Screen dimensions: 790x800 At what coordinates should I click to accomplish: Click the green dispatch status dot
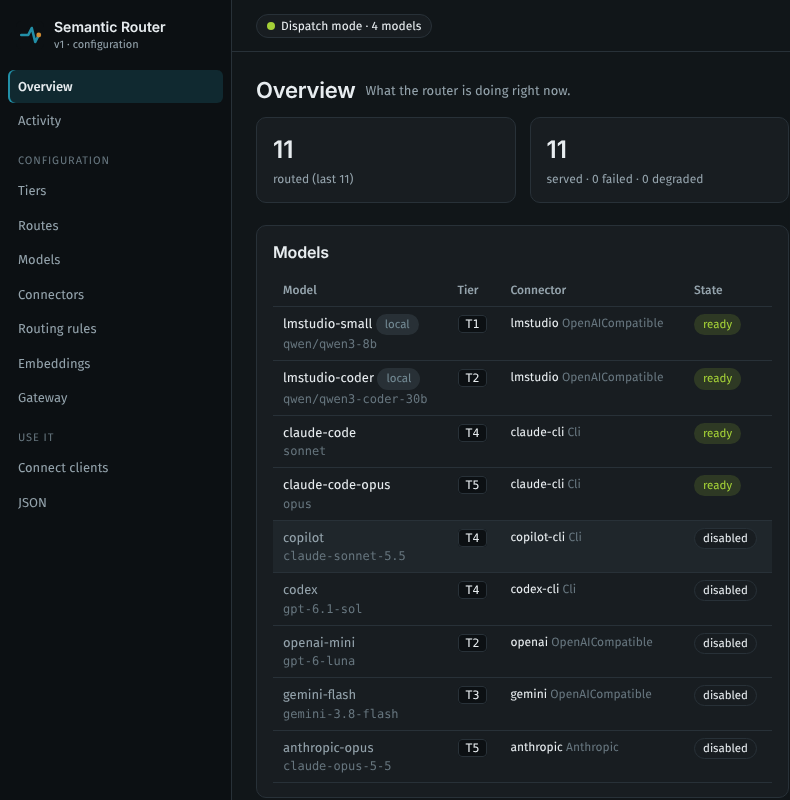pyautogui.click(x=271, y=26)
